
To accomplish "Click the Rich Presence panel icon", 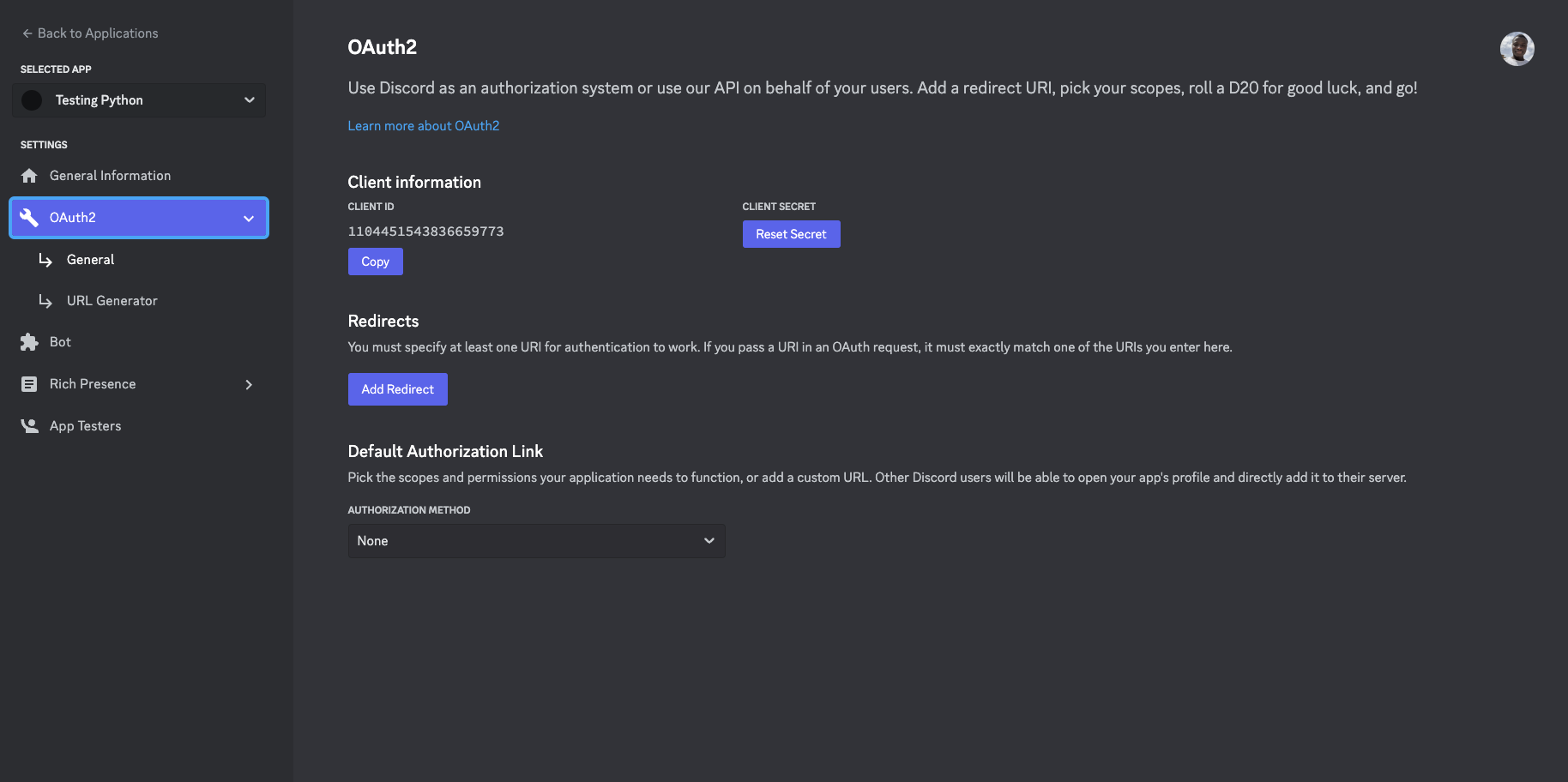I will click(x=29, y=383).
